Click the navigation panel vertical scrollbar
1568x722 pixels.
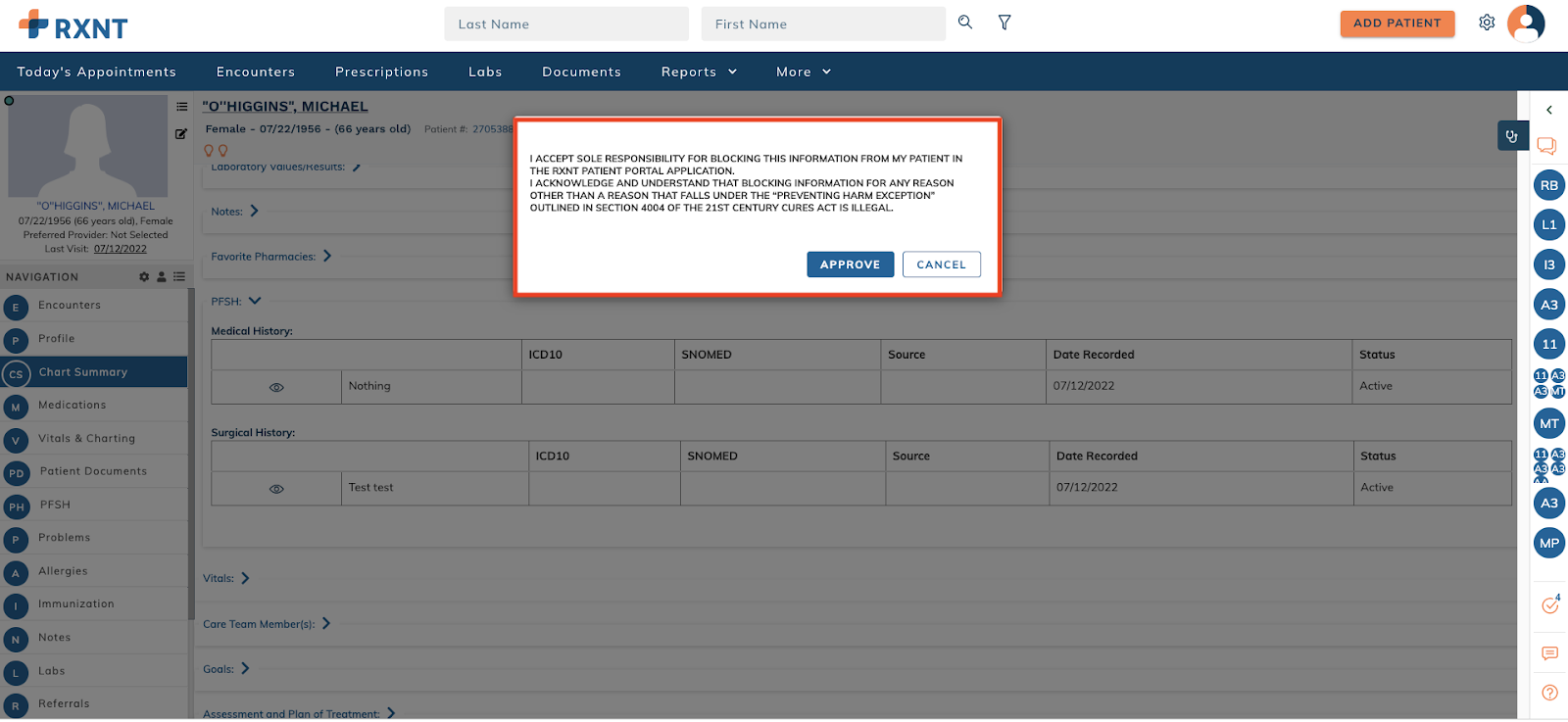(190, 451)
